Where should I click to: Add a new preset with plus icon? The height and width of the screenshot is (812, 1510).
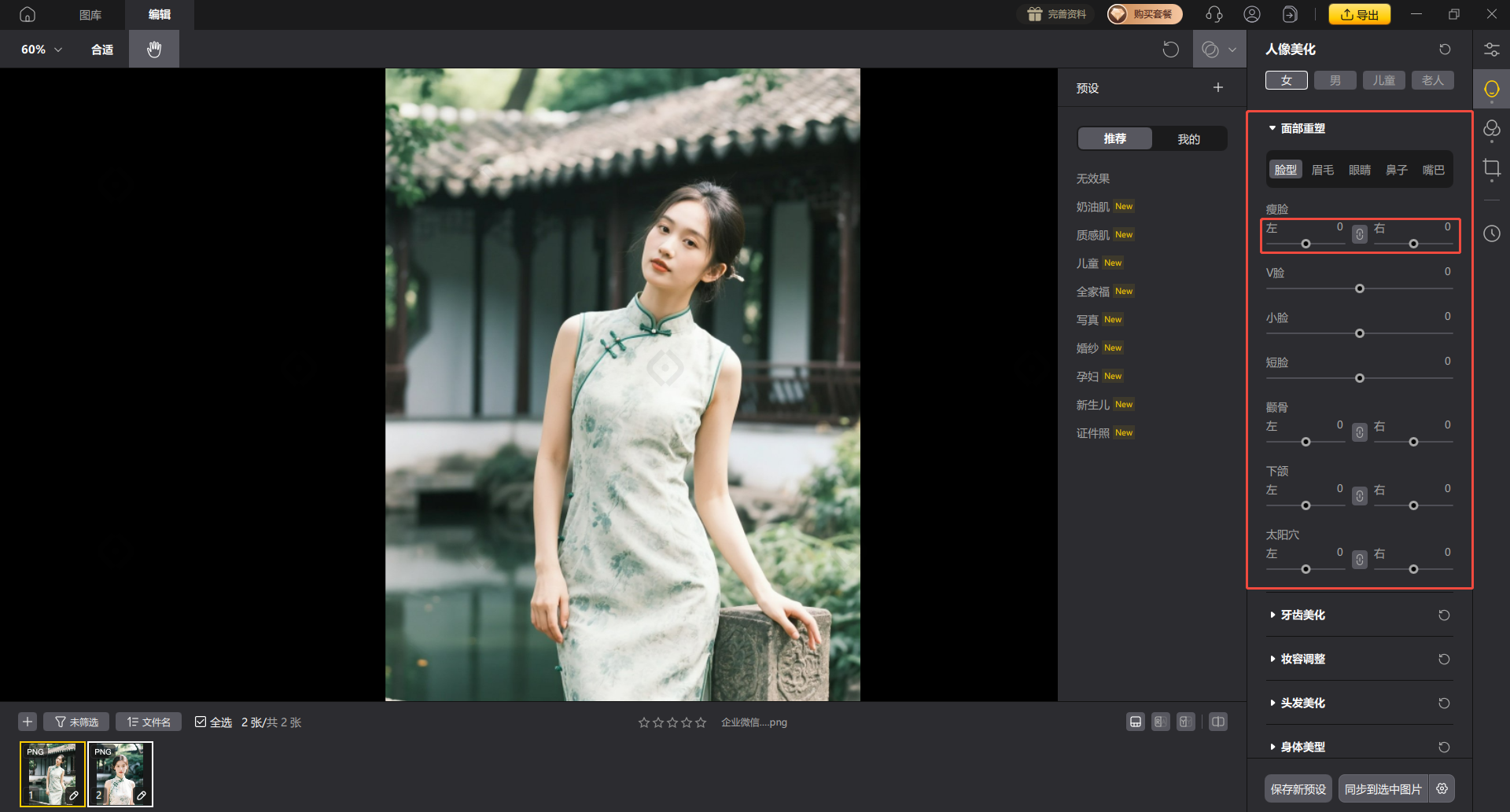click(x=1217, y=88)
